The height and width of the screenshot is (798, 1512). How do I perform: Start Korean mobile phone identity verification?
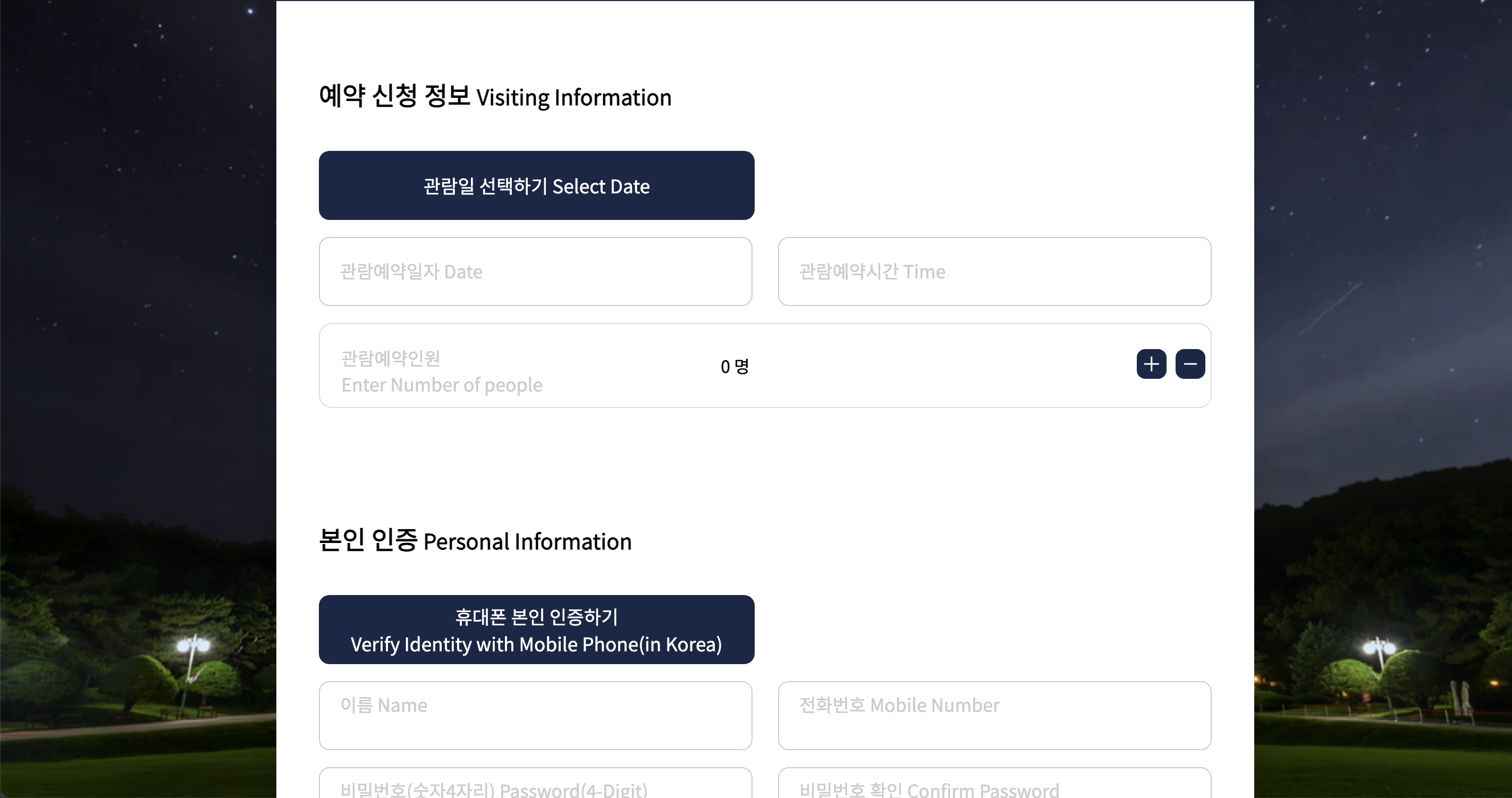pos(536,630)
